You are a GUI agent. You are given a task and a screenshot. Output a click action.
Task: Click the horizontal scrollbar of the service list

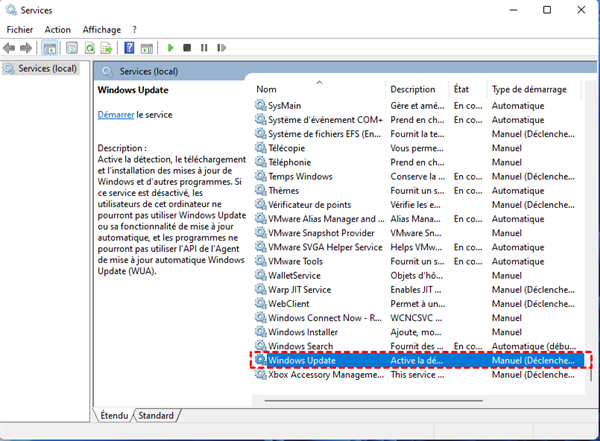tap(373, 401)
